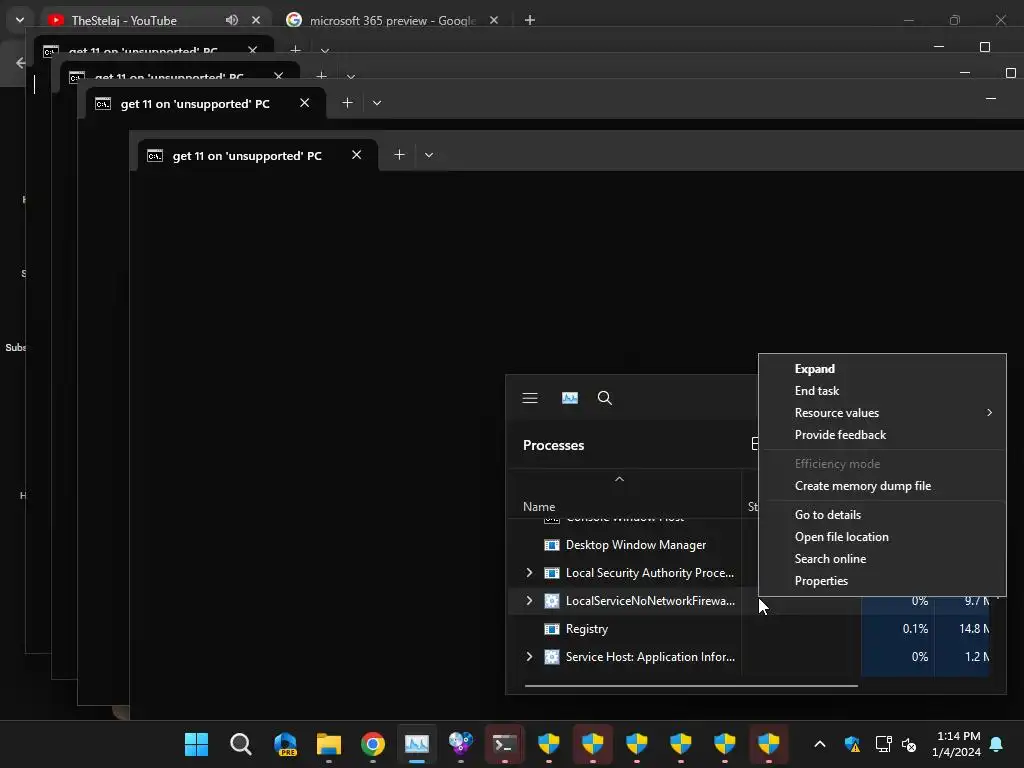Image resolution: width=1024 pixels, height=768 pixels.
Task: Sort processes by the Name column header
Action: pyautogui.click(x=539, y=507)
